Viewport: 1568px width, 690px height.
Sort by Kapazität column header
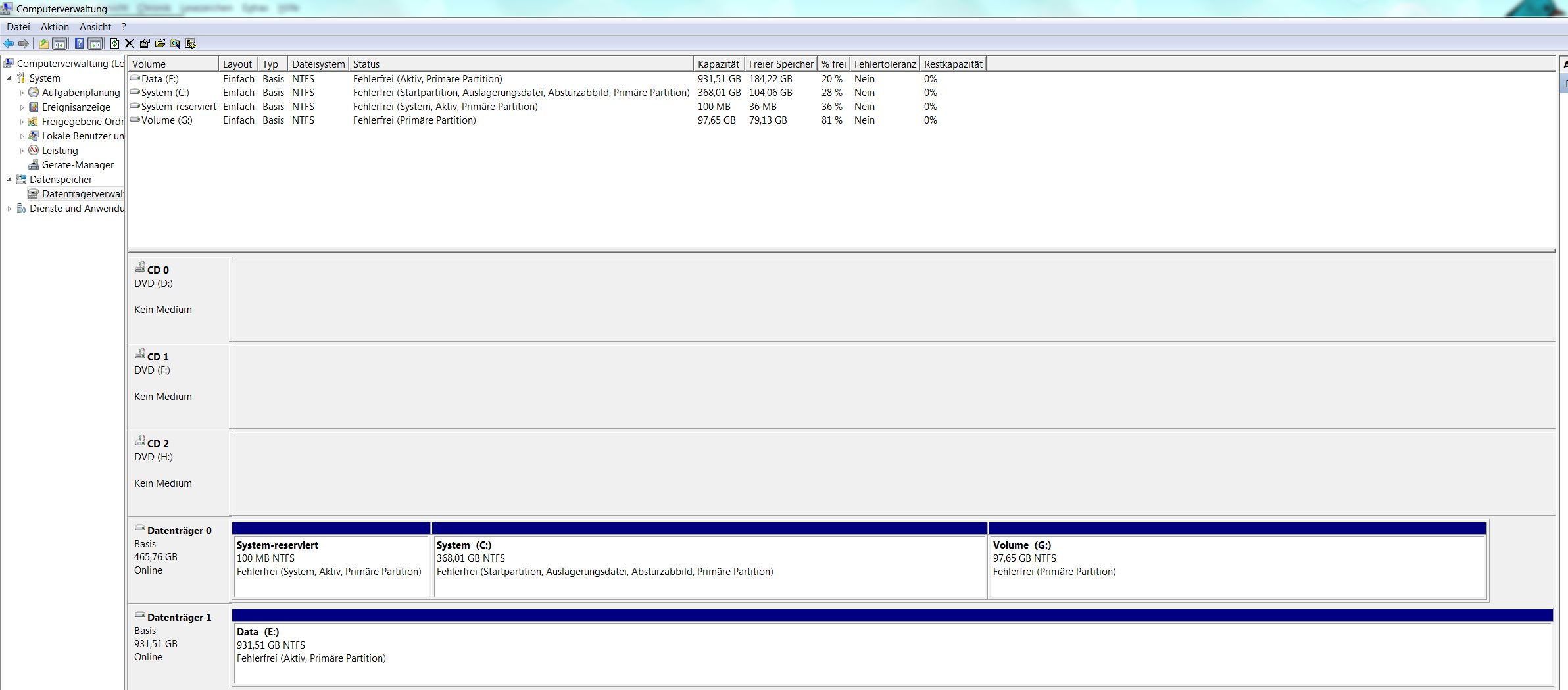719,64
